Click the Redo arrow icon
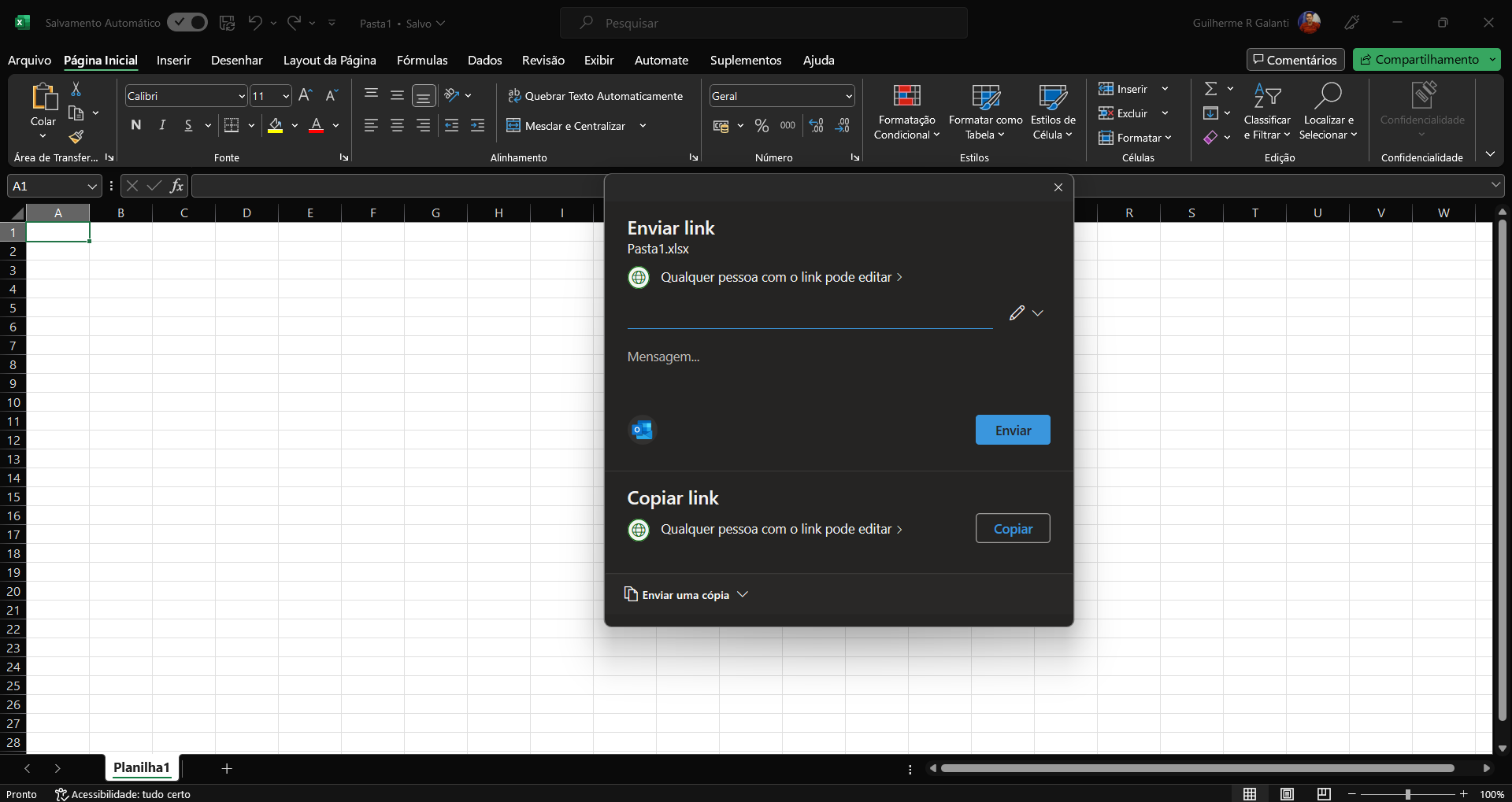This screenshot has width=1512, height=802. click(294, 23)
